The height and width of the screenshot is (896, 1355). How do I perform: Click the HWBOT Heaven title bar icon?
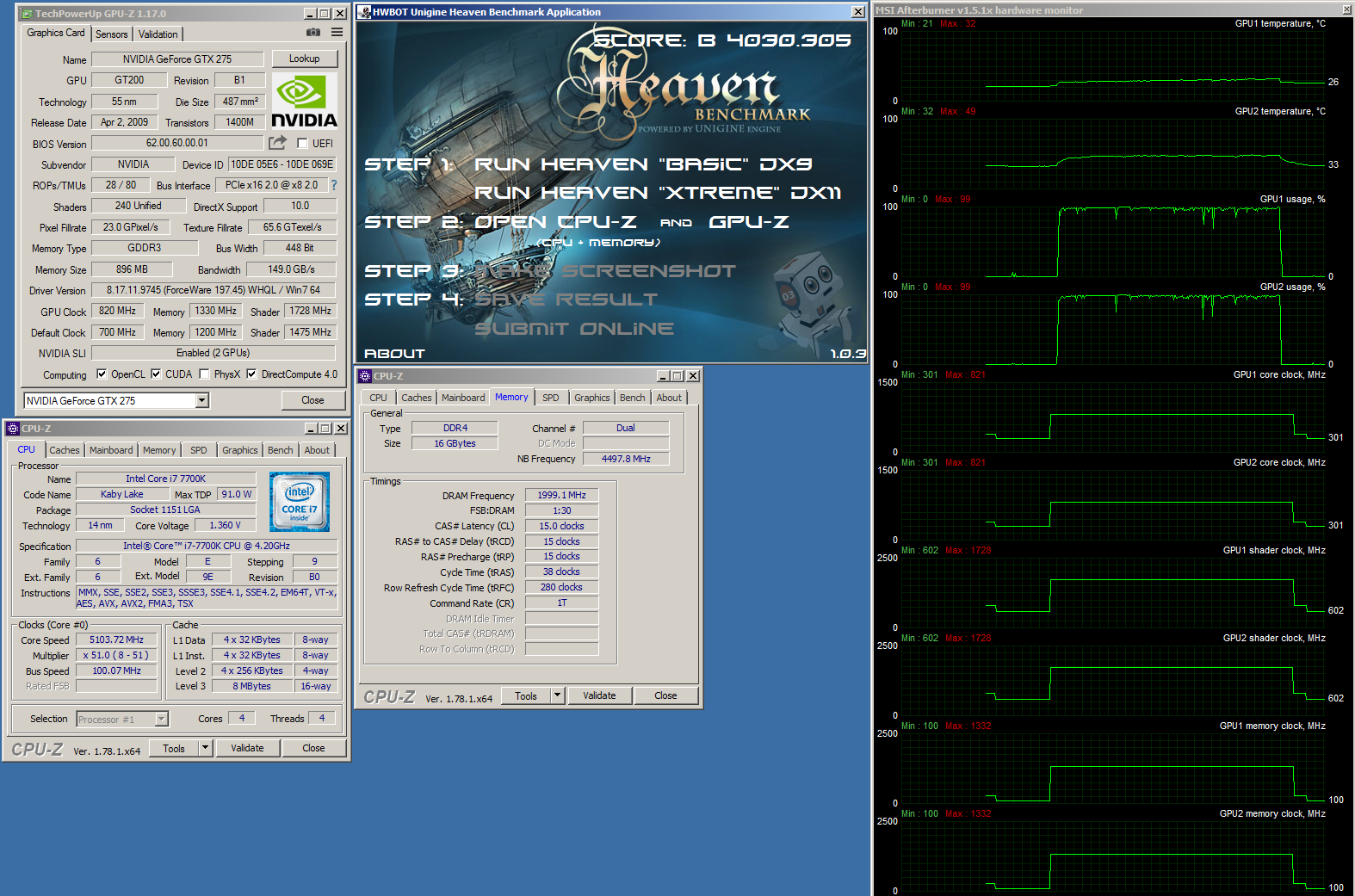tap(365, 12)
